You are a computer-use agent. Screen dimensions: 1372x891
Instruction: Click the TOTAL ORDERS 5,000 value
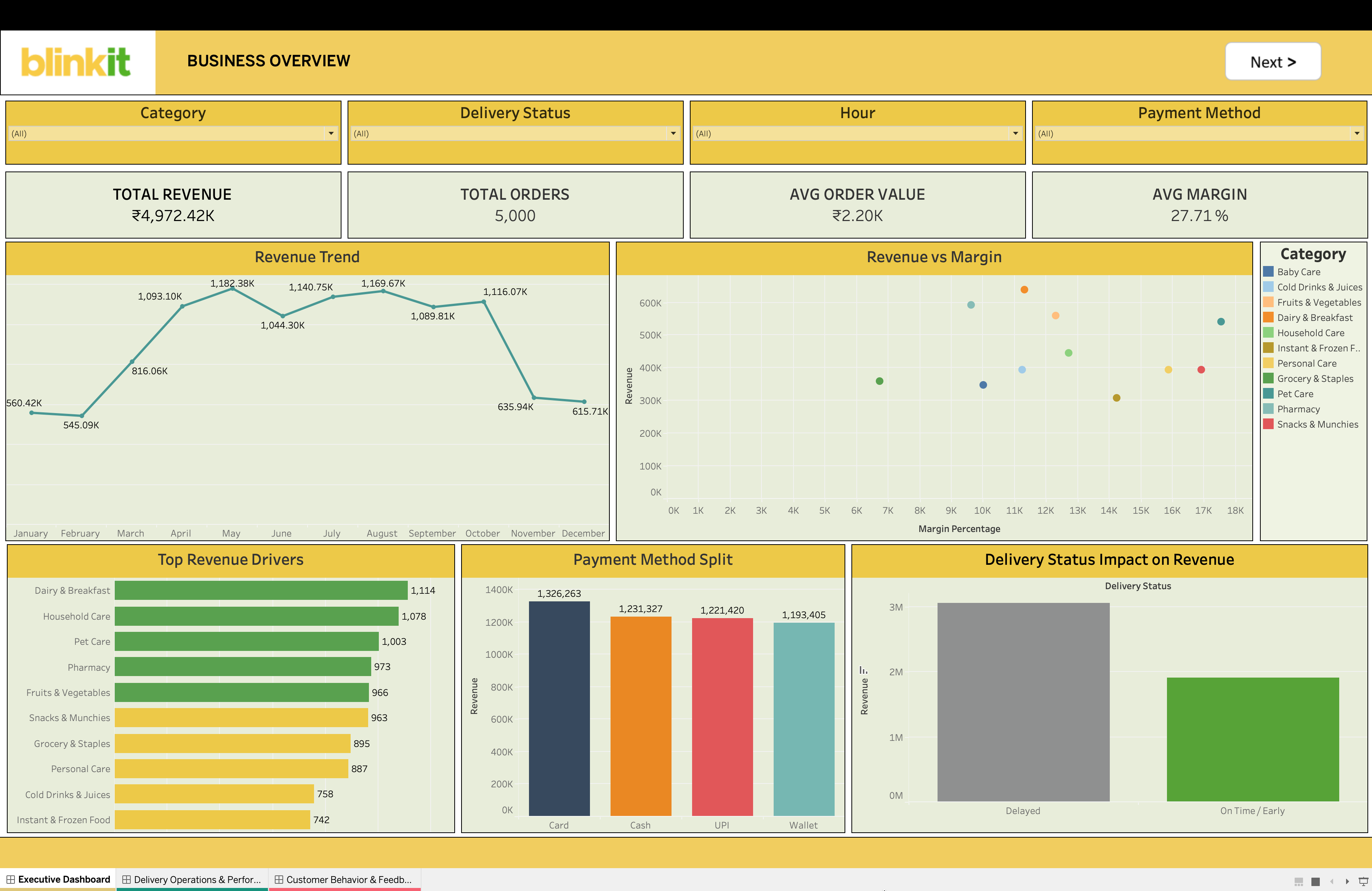tap(515, 216)
